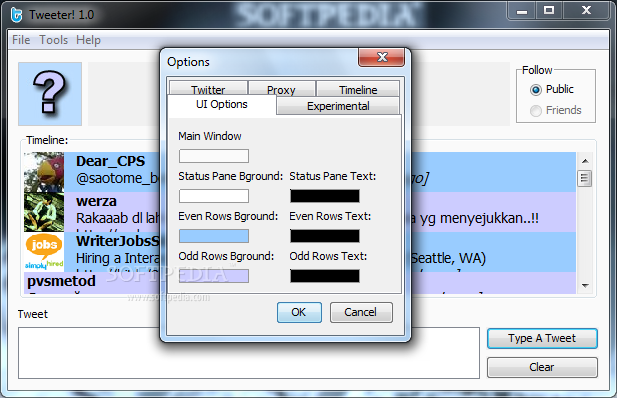Pick the Status Pane Text color swatch
The image size is (617, 398).
coord(325,196)
